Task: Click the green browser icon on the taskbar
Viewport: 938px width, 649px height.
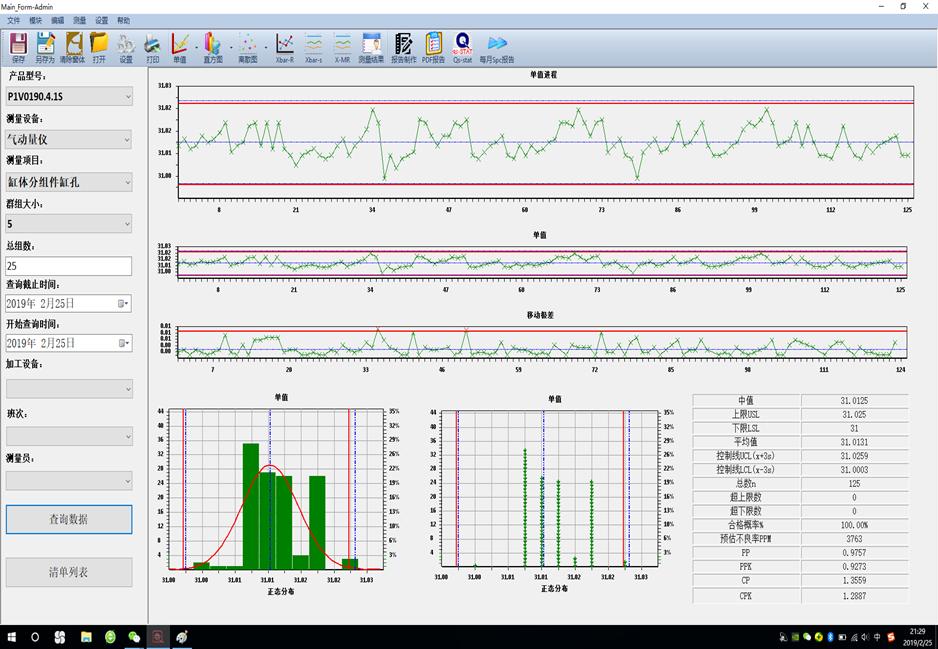Action: pyautogui.click(x=111, y=637)
